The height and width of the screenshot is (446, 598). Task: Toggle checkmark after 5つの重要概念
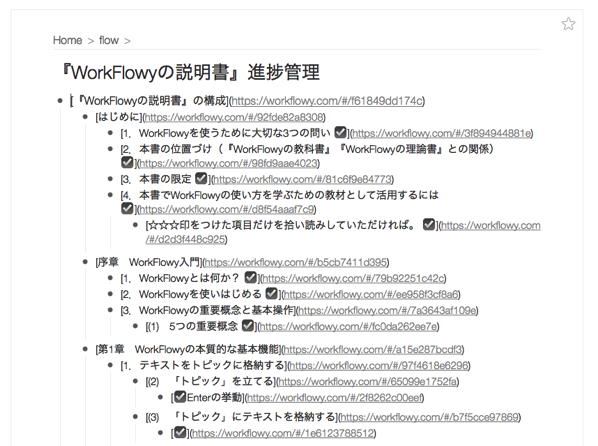[x=248, y=325]
